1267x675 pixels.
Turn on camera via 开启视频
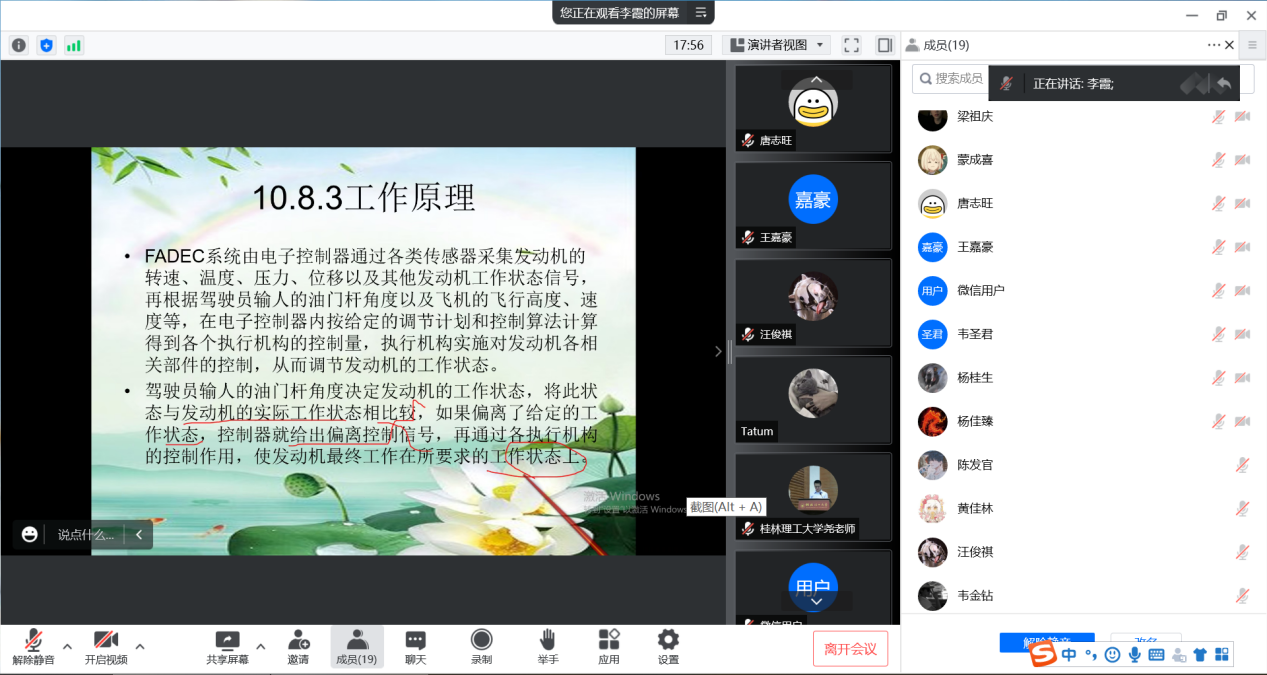coord(106,647)
